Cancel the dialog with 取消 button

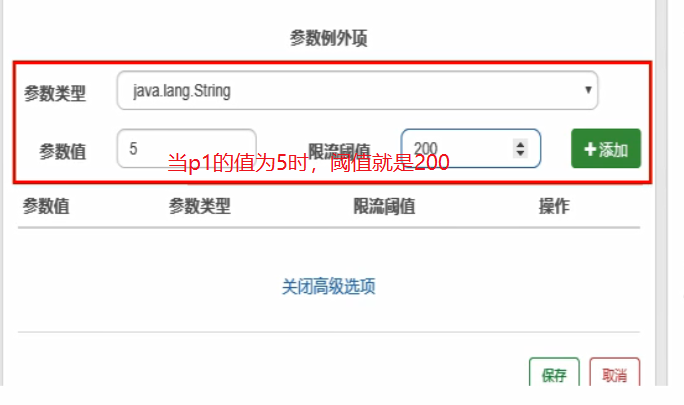[615, 373]
